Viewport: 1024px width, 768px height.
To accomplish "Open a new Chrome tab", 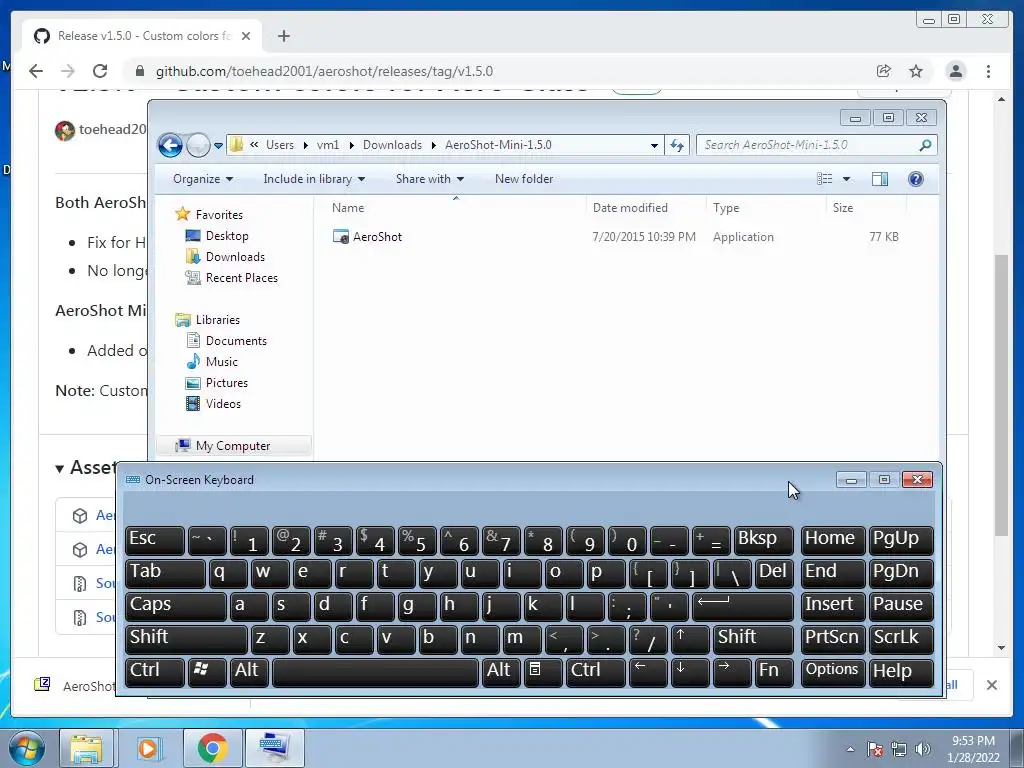I will pos(283,36).
